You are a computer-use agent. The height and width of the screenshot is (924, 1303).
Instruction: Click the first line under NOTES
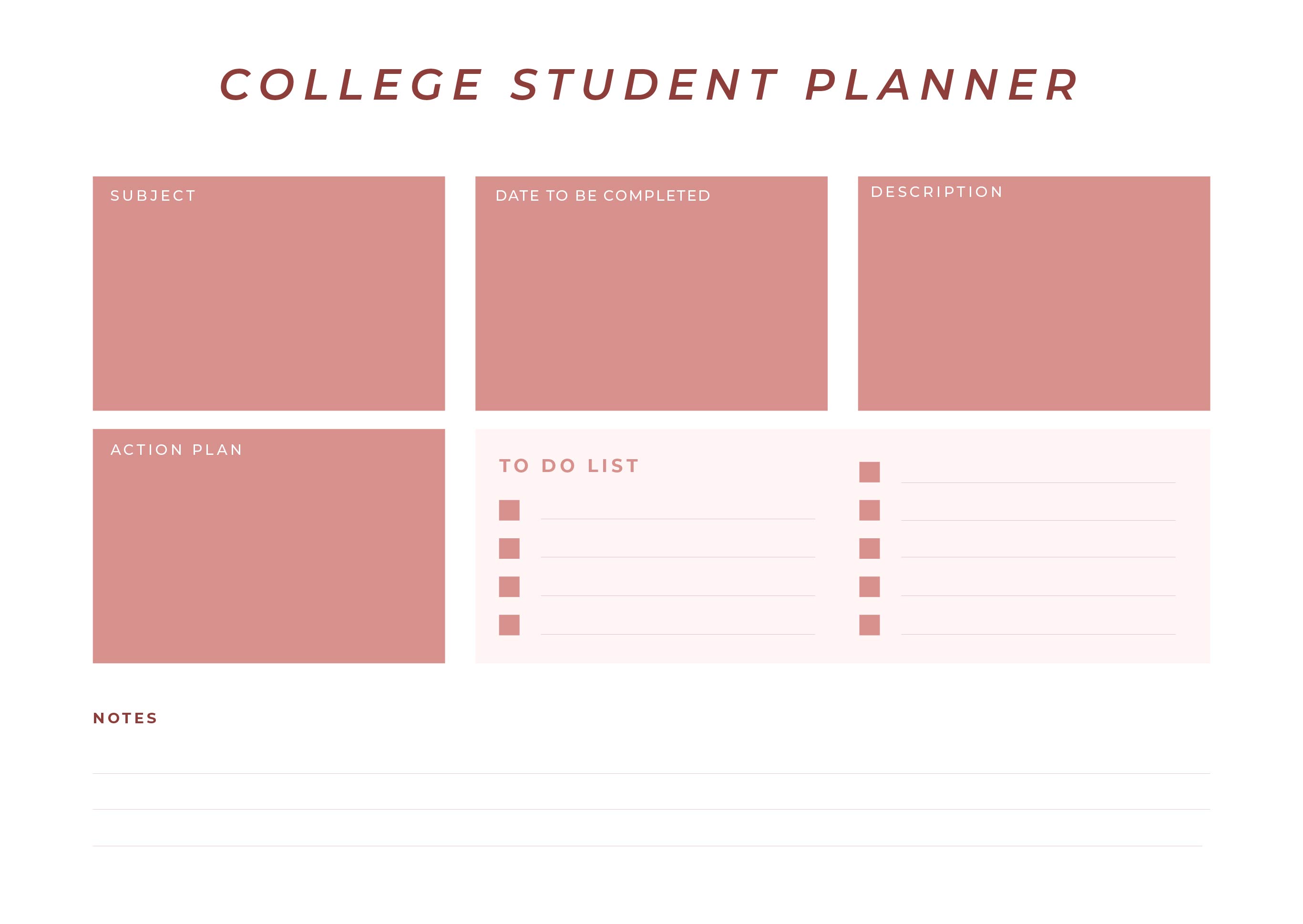[651, 773]
